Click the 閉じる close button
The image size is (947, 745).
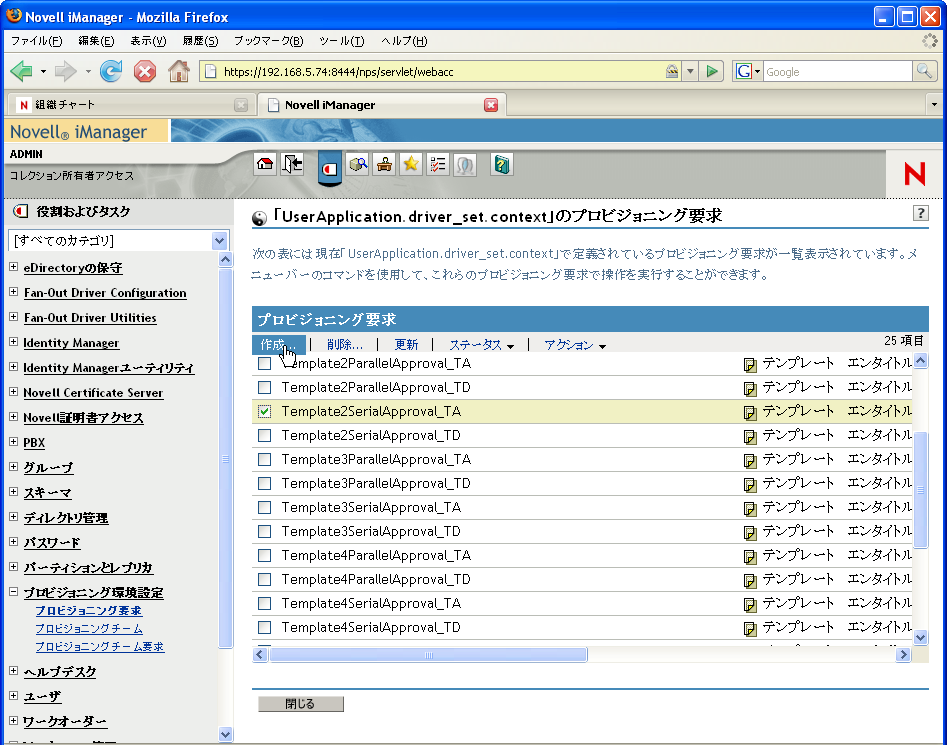[x=301, y=704]
